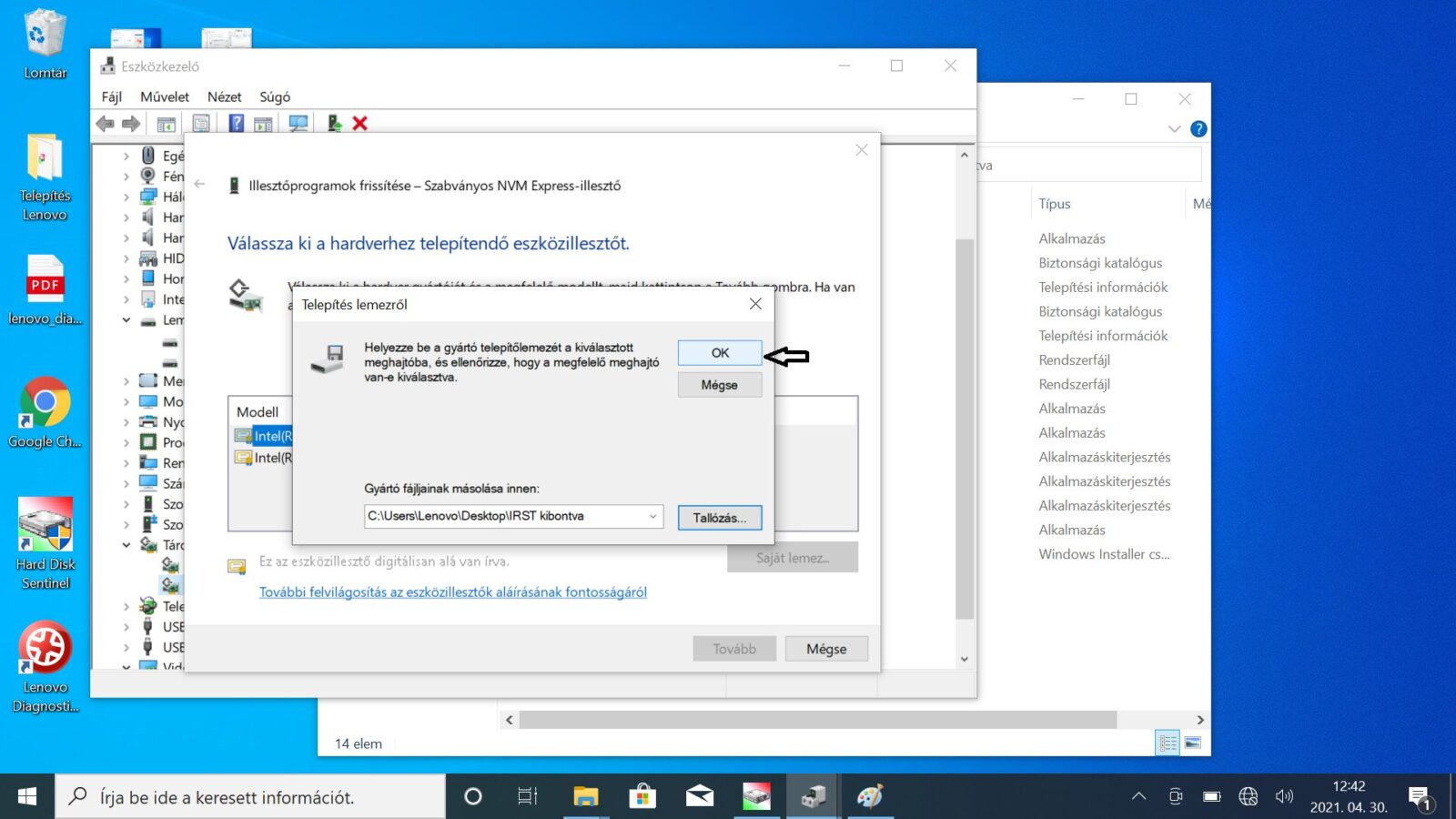Click the Tallózás... browse button
Viewport: 1456px width, 819px height.
(x=719, y=518)
